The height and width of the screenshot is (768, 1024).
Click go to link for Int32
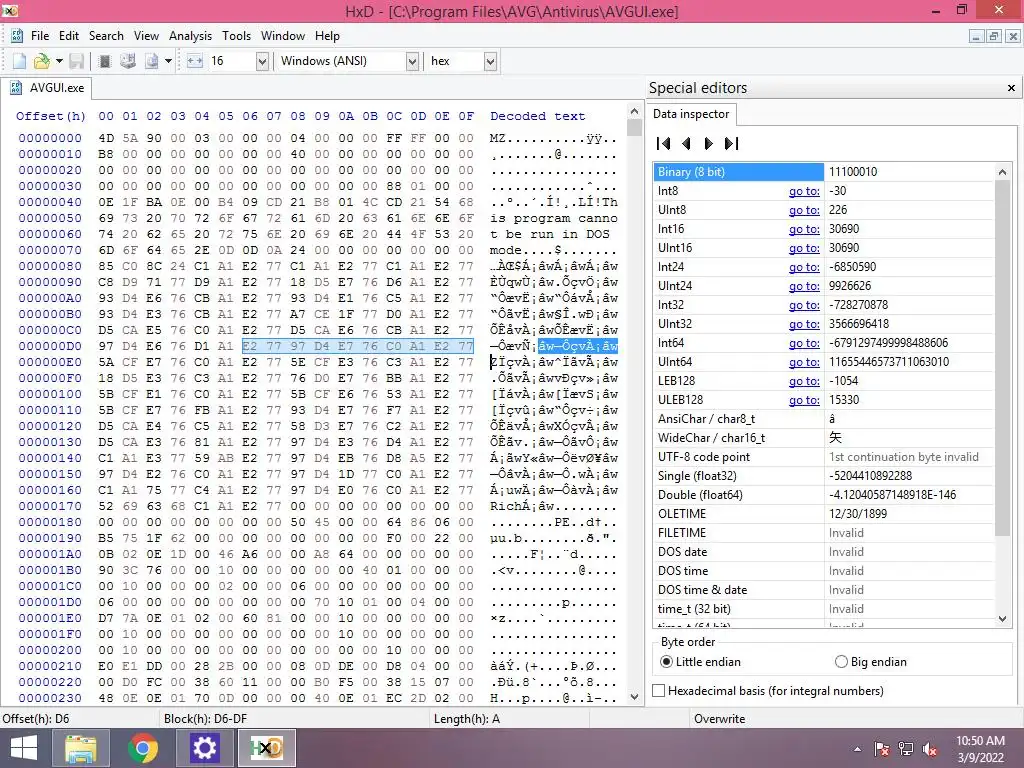pos(804,305)
